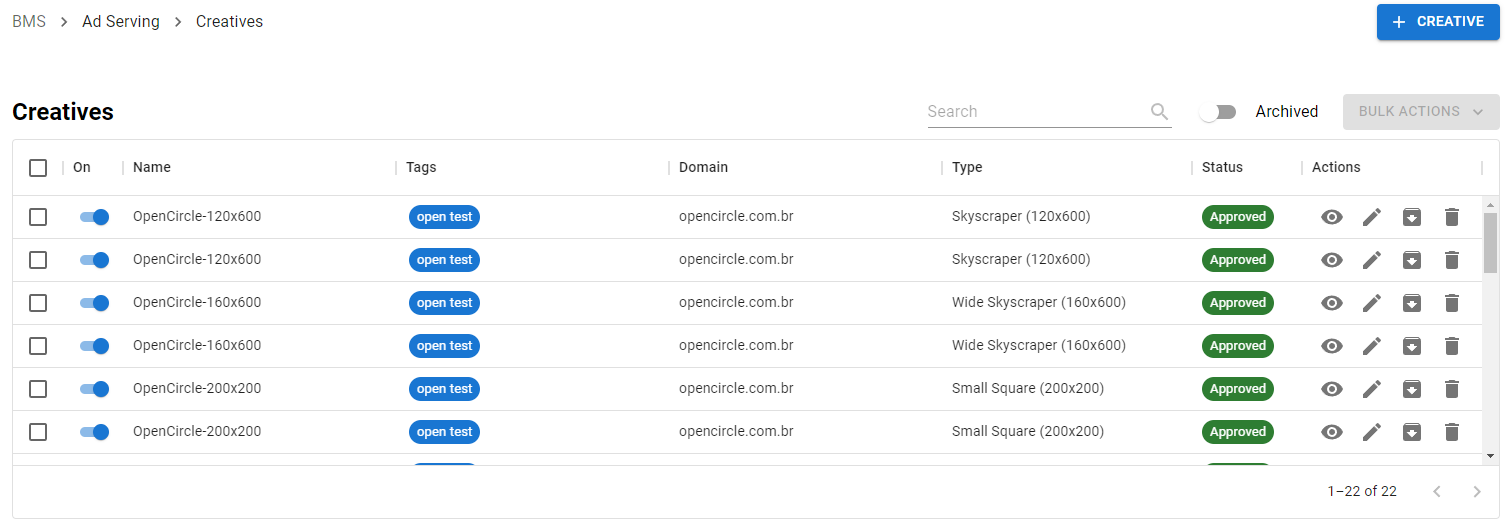Viewport: 1510px width, 525px height.
Task: Click the search magnifier icon
Action: (1159, 112)
